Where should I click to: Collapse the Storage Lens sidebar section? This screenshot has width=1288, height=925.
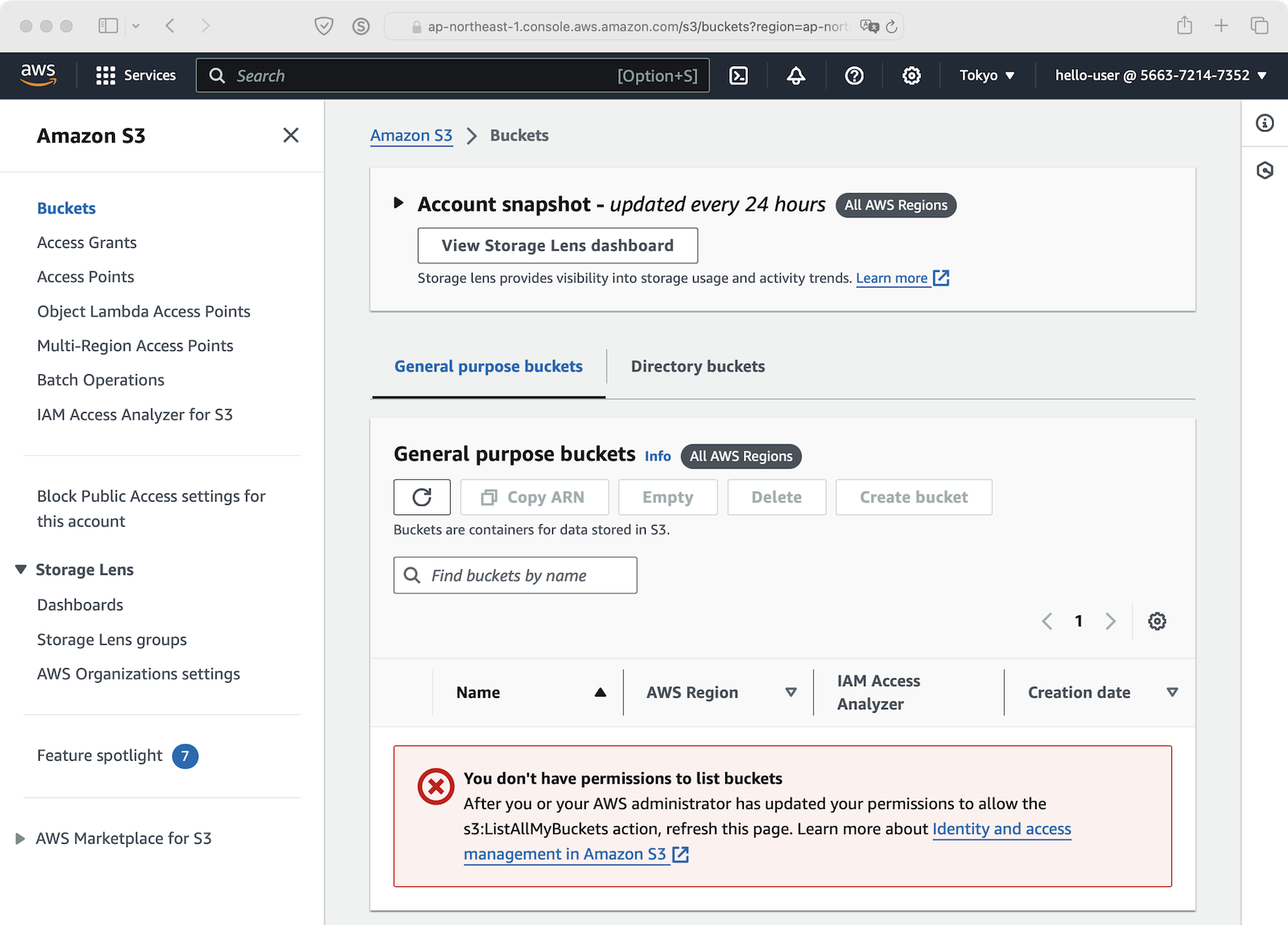(21, 570)
